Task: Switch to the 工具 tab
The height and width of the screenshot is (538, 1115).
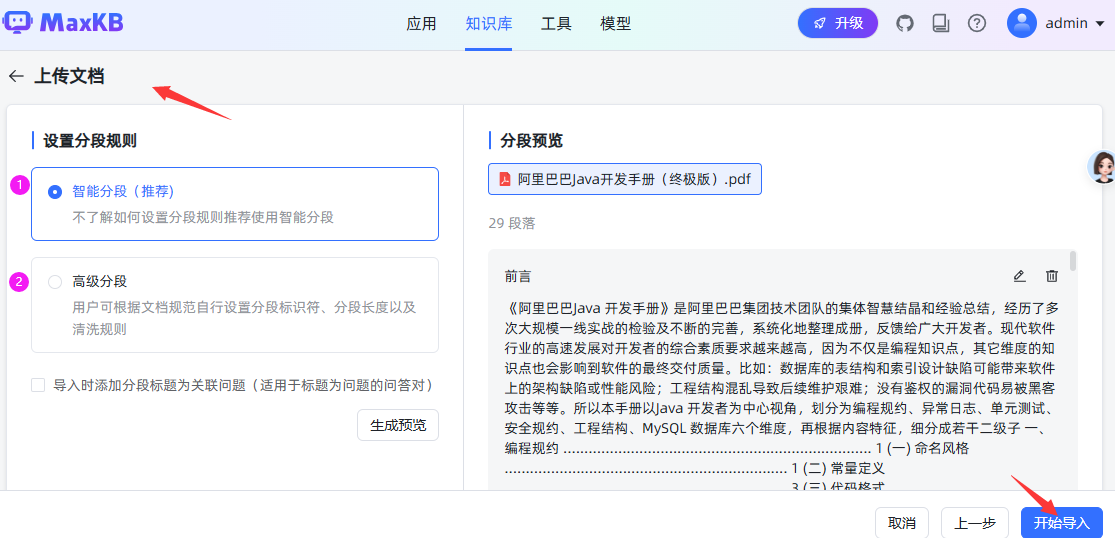Action: (556, 23)
